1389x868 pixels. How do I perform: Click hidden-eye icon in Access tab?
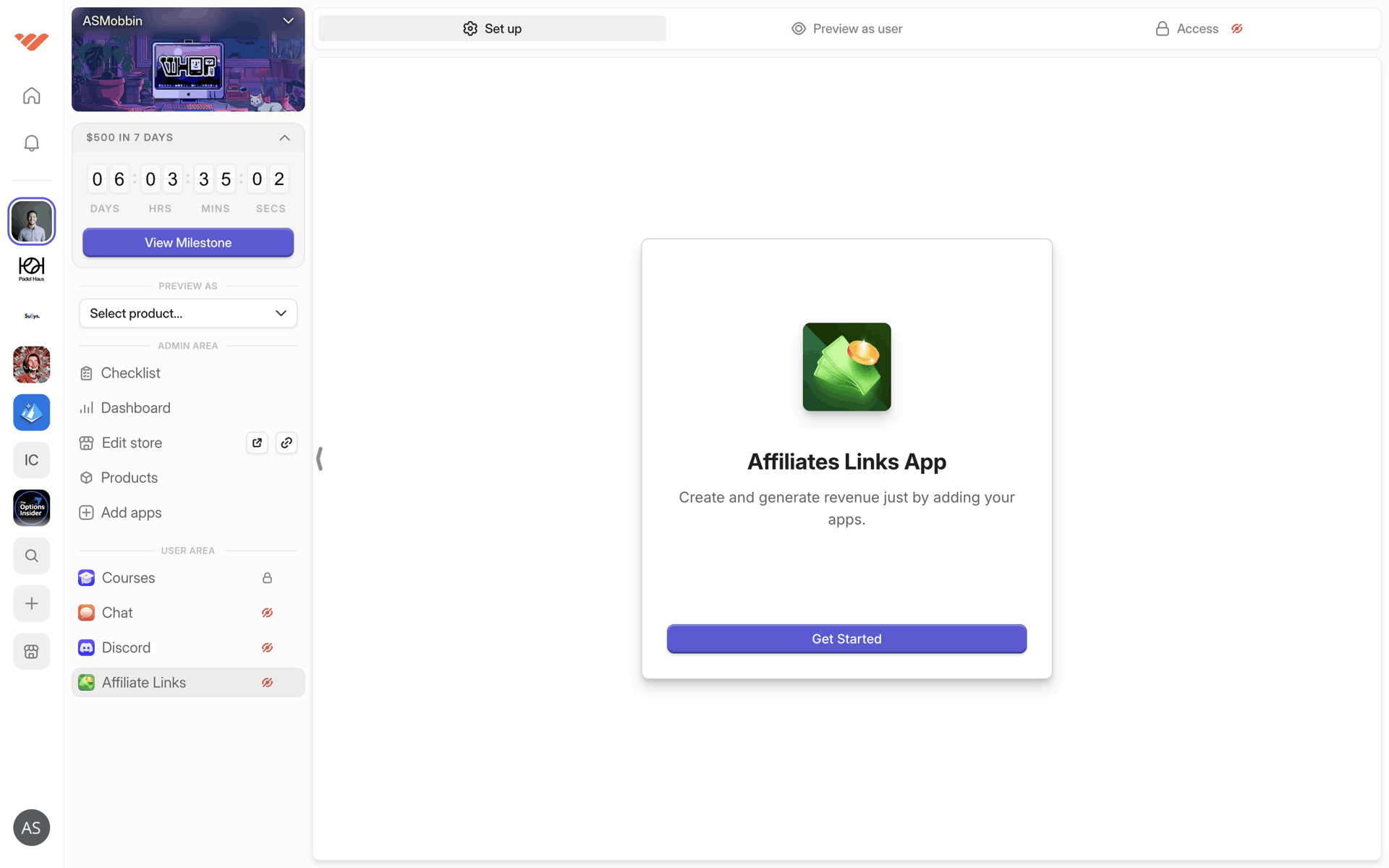pyautogui.click(x=1237, y=28)
